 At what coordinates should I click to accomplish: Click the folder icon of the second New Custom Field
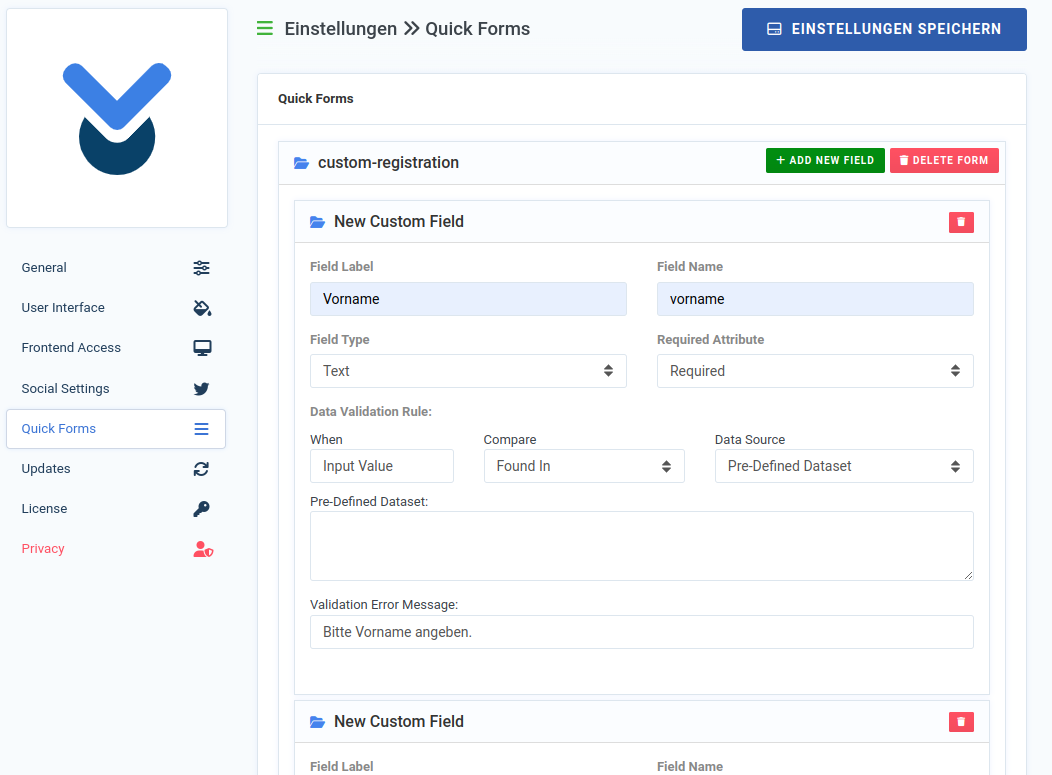317,722
